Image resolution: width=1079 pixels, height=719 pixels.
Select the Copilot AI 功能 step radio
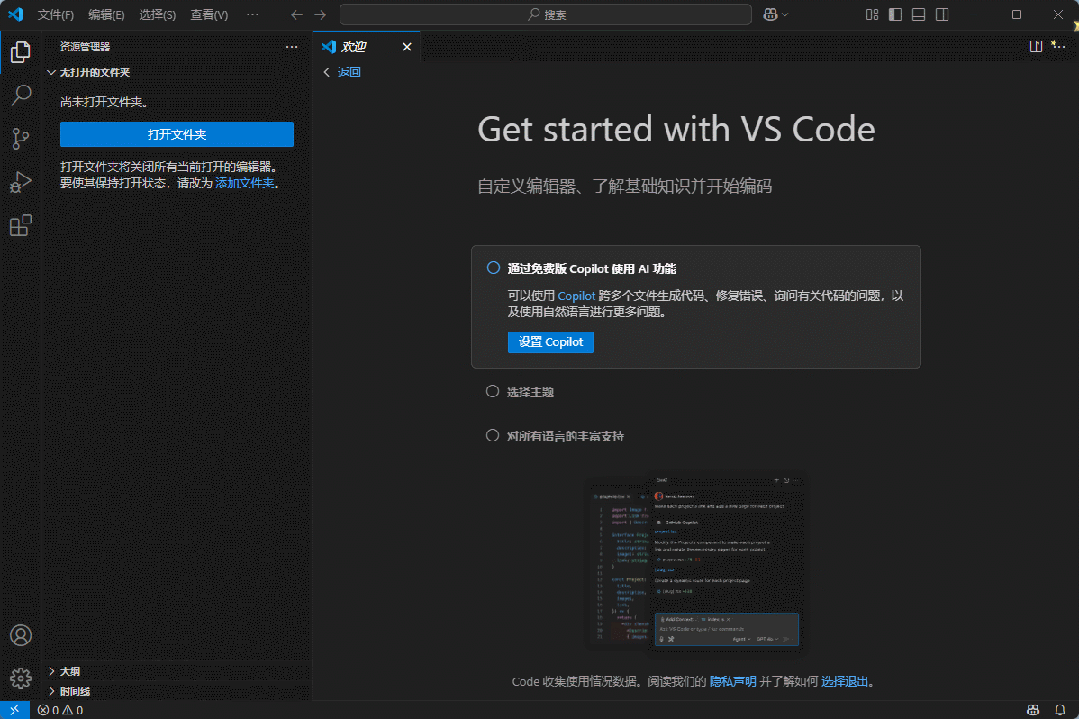493,268
